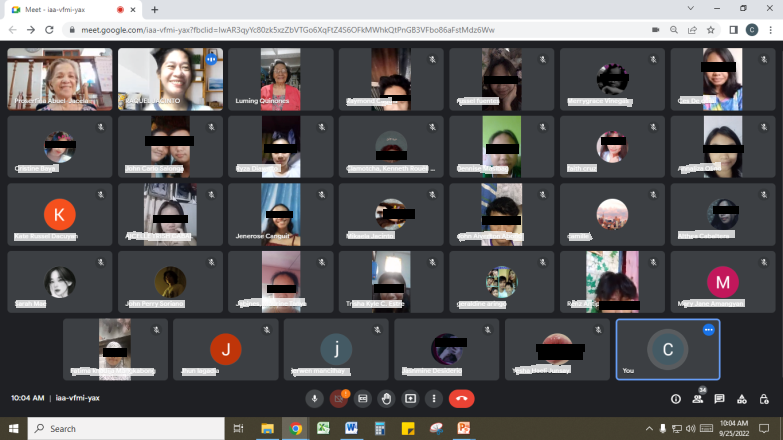Open a new browser tab

[154, 9]
